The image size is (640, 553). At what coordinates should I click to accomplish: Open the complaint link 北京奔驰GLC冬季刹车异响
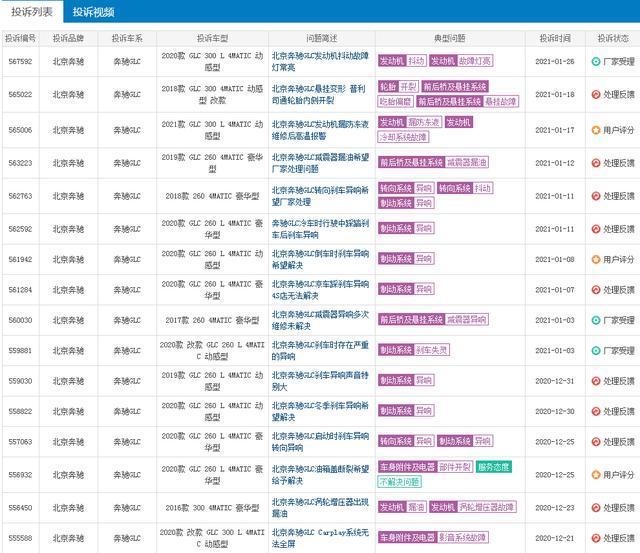(x=320, y=412)
